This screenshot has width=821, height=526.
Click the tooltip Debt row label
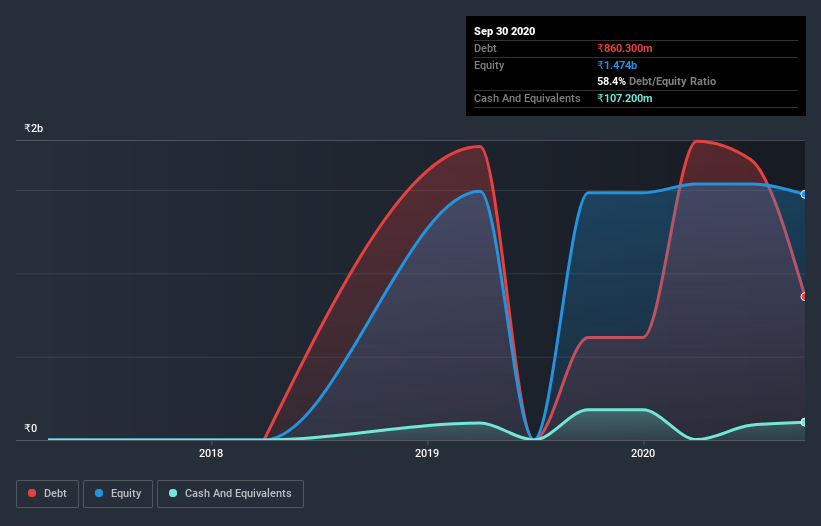pyautogui.click(x=485, y=48)
